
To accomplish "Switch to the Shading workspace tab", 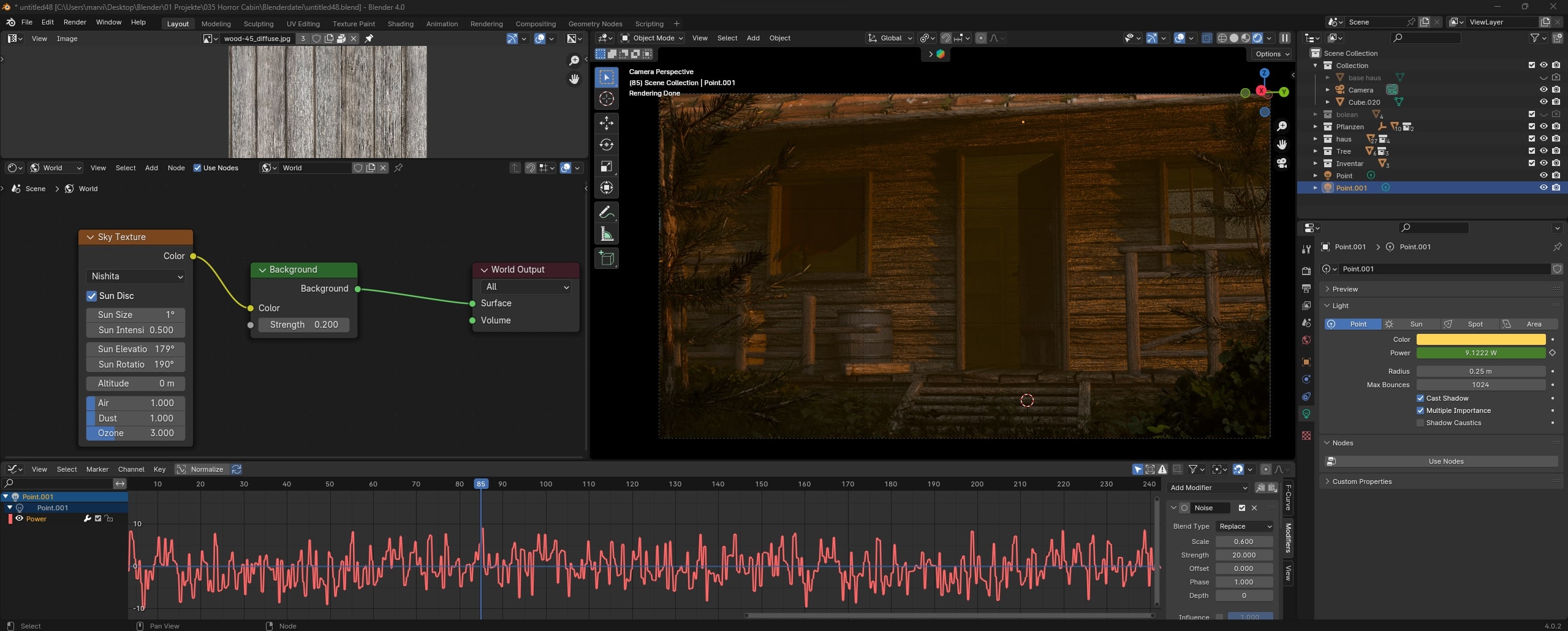I will 400,24.
